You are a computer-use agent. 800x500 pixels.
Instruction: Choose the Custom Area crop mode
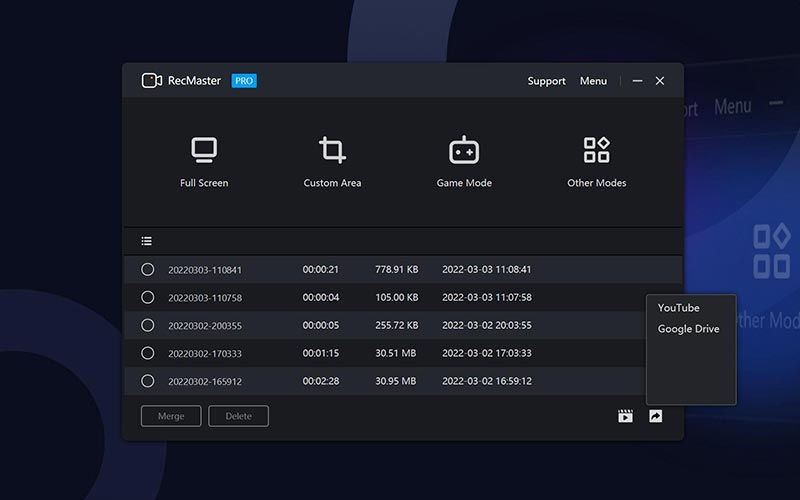point(332,162)
